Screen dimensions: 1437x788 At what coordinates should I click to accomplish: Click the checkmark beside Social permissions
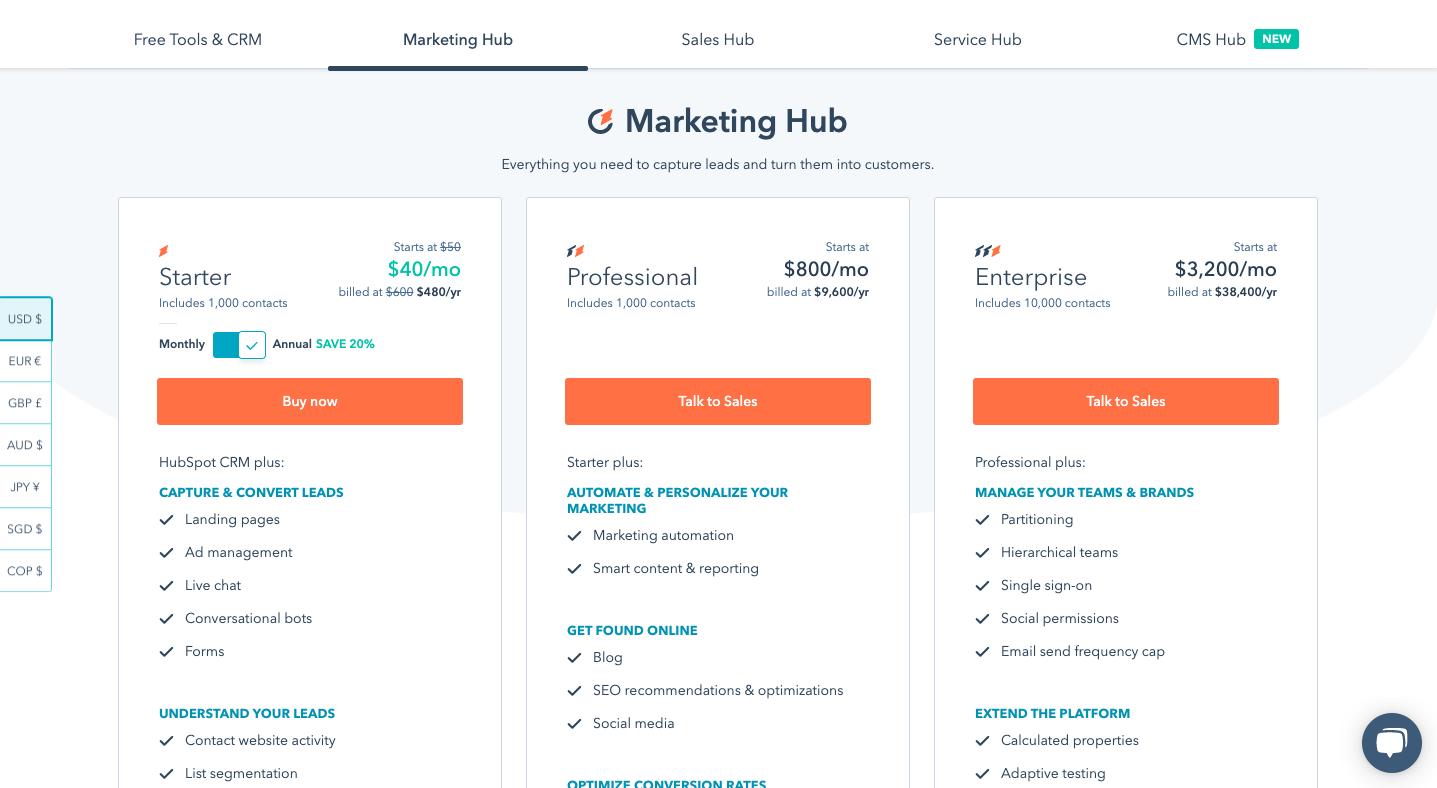tap(983, 619)
